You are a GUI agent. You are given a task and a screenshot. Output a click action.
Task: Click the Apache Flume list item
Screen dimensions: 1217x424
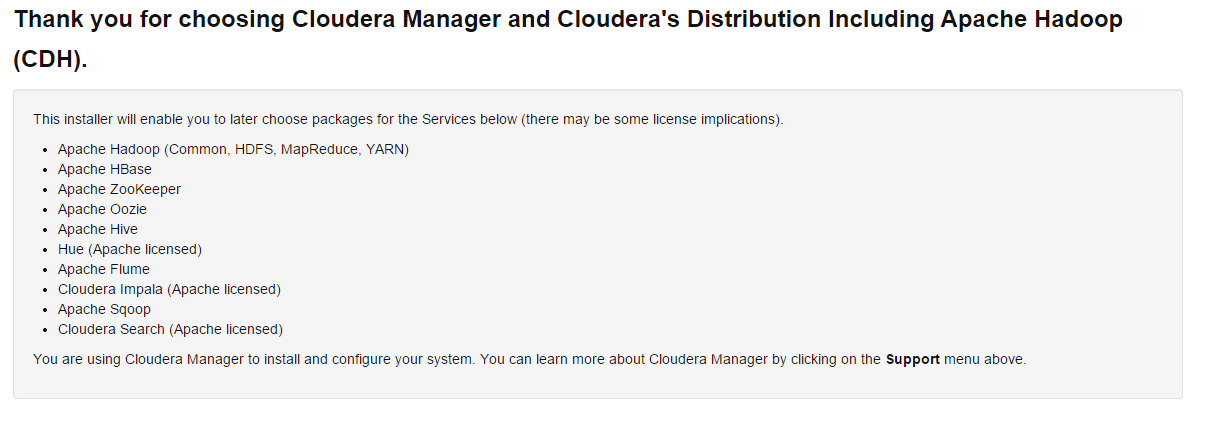pos(104,269)
